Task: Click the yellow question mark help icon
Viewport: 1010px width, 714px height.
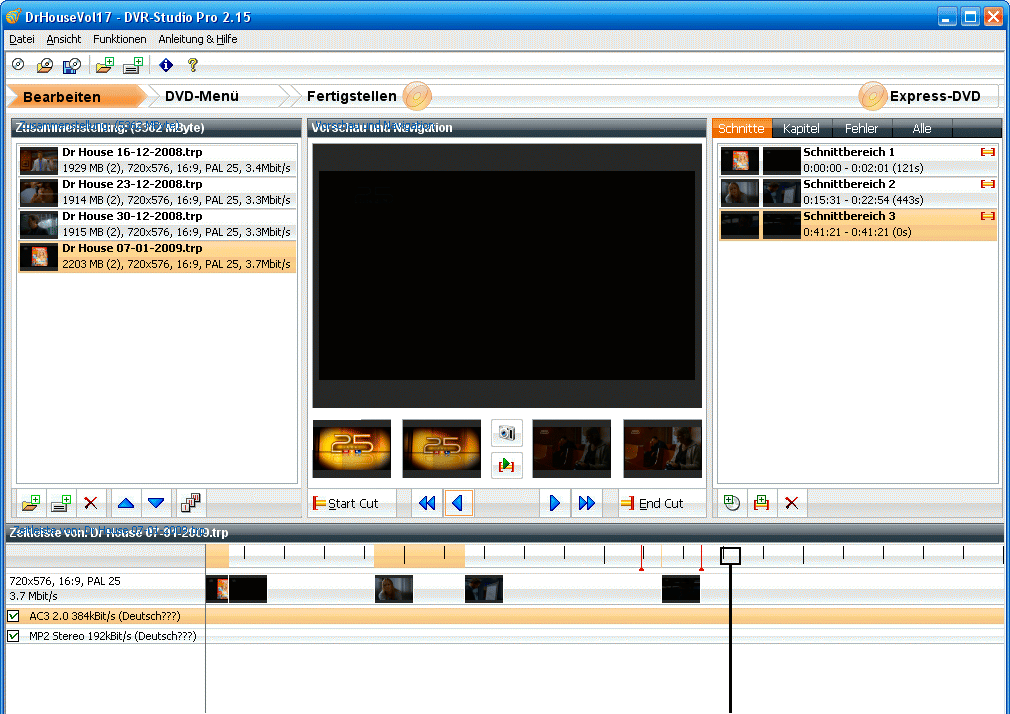Action: click(193, 65)
